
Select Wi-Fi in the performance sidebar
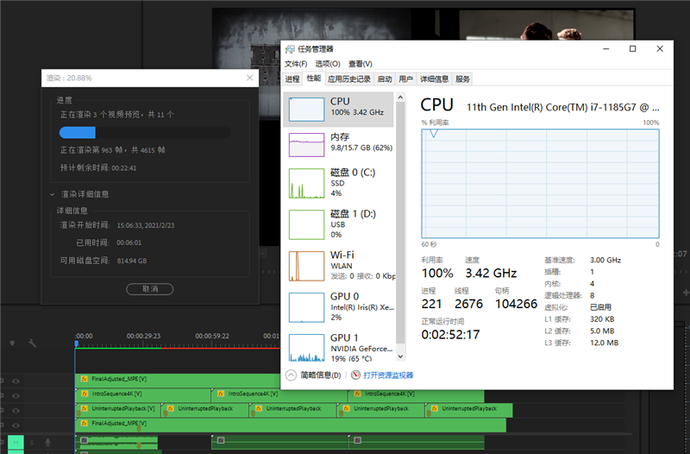[x=339, y=265]
